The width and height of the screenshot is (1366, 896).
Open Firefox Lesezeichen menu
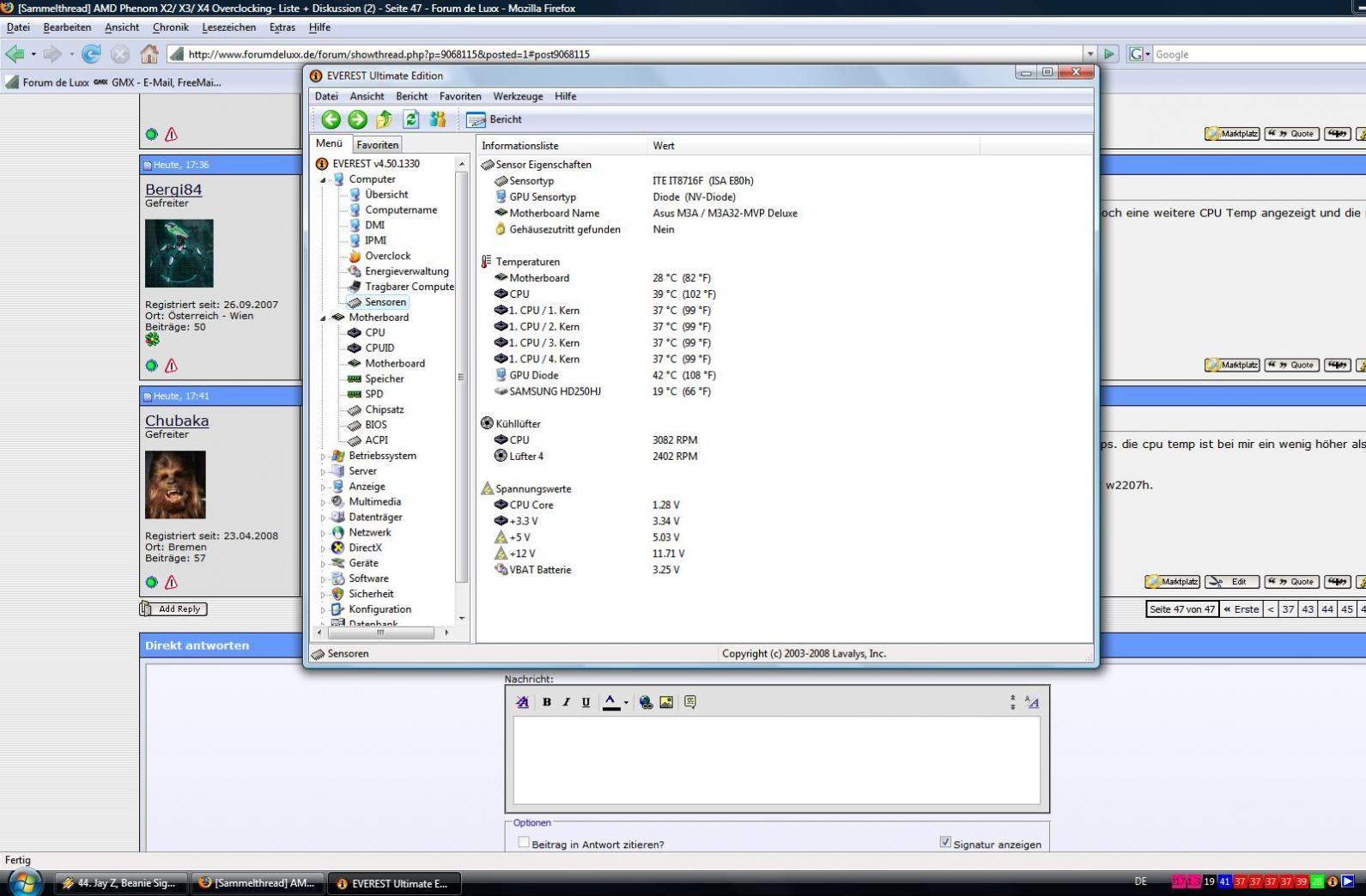[228, 27]
